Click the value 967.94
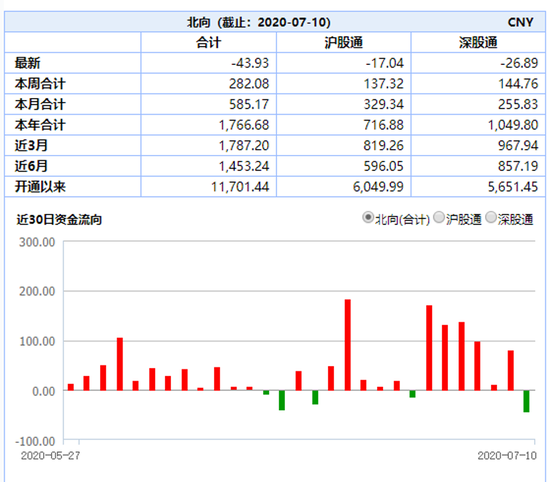 [518, 145]
